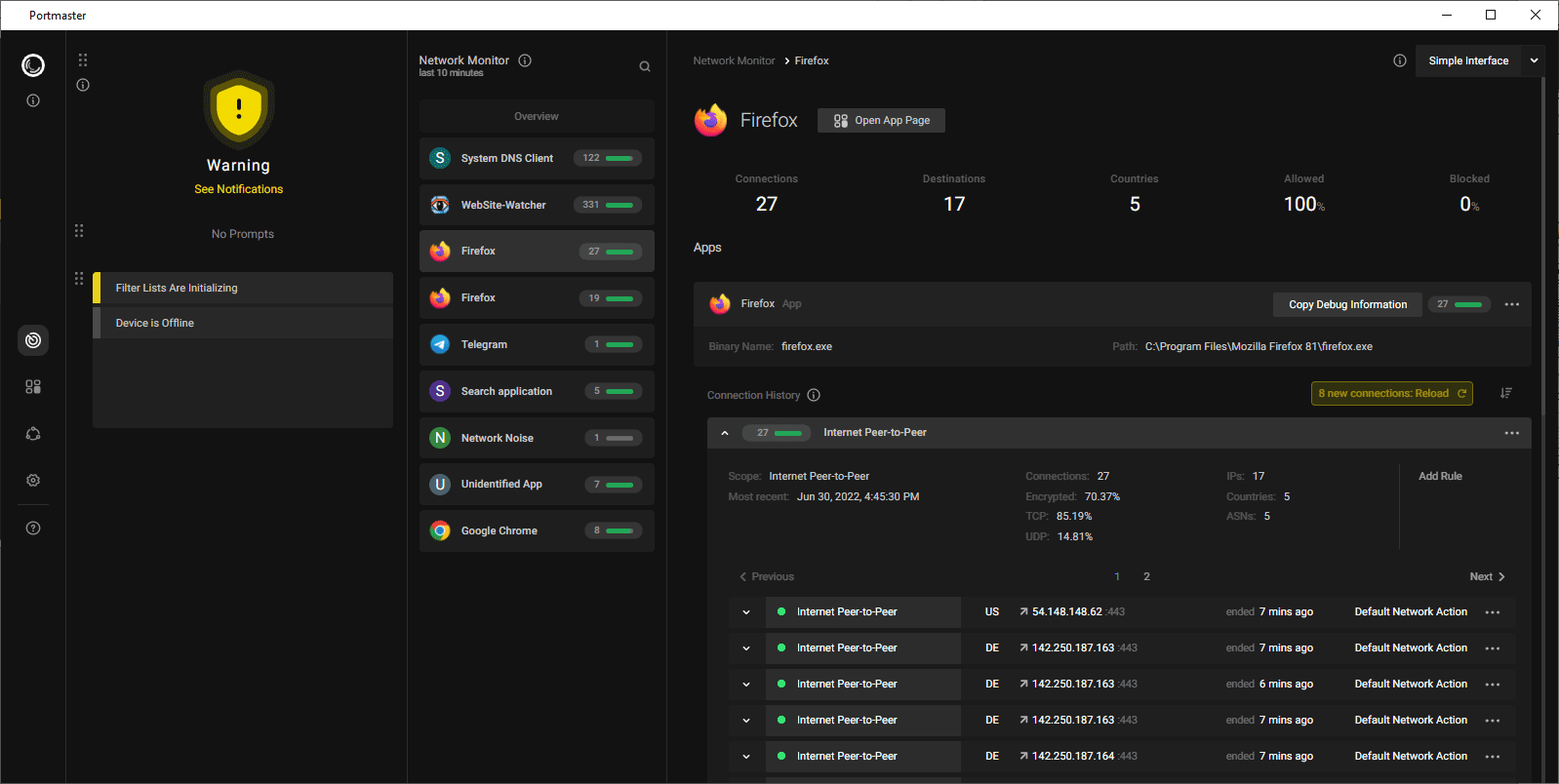
Task: Go to page 2 of connections
Action: click(1146, 576)
